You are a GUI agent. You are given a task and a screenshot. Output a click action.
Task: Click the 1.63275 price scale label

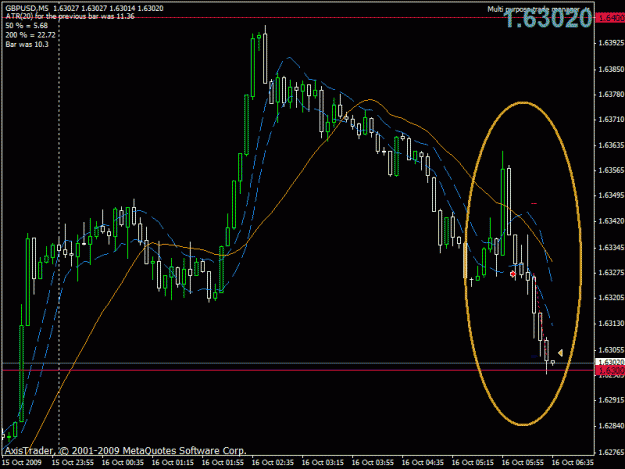click(611, 273)
